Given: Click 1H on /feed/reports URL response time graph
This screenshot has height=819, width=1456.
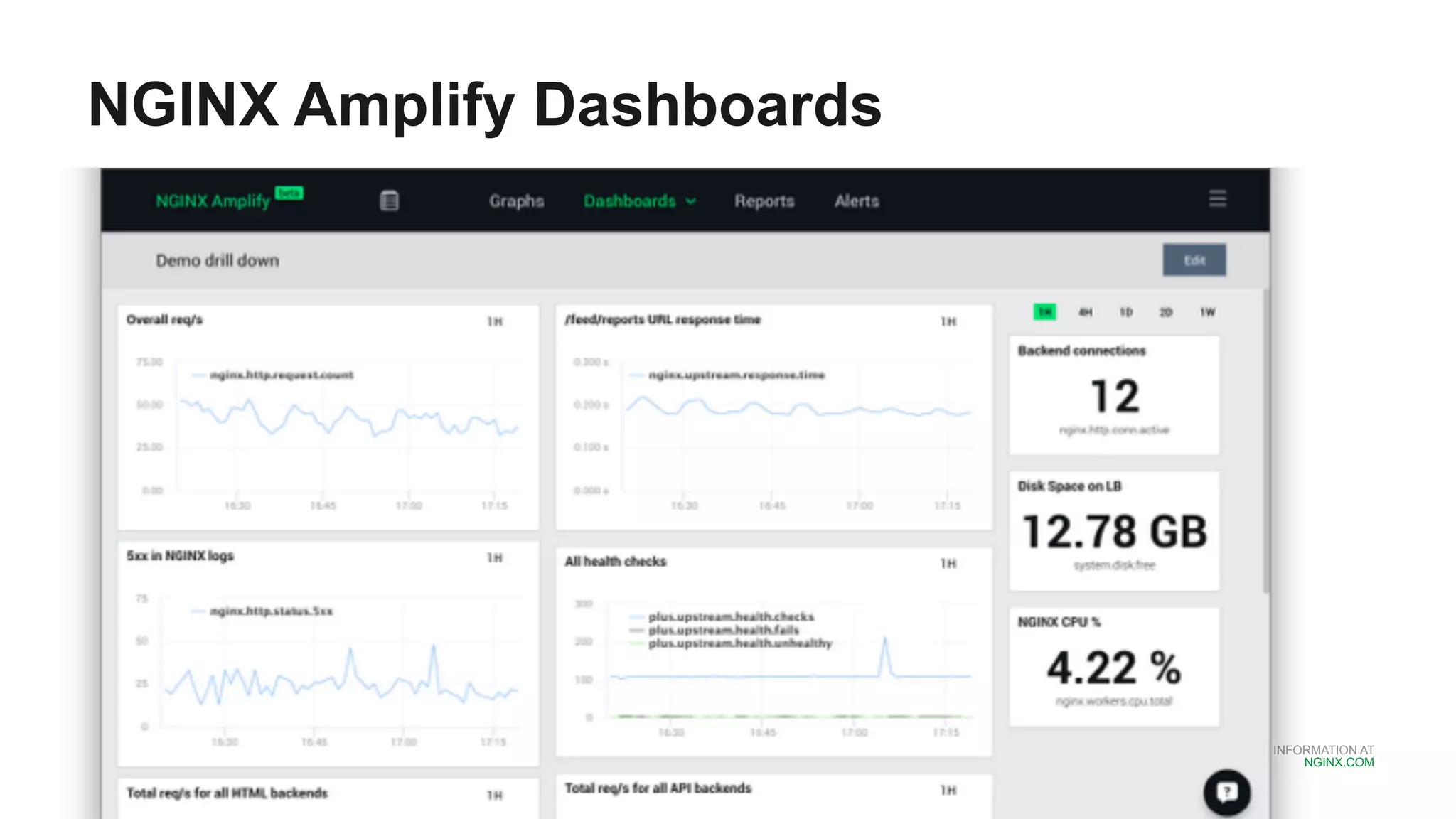Looking at the screenshot, I should tap(948, 322).
